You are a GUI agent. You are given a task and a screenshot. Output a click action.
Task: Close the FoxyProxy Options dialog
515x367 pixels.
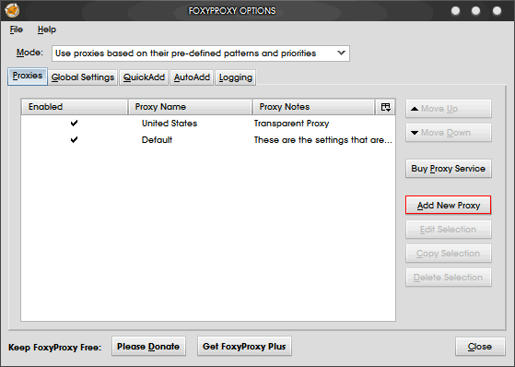pos(480,347)
